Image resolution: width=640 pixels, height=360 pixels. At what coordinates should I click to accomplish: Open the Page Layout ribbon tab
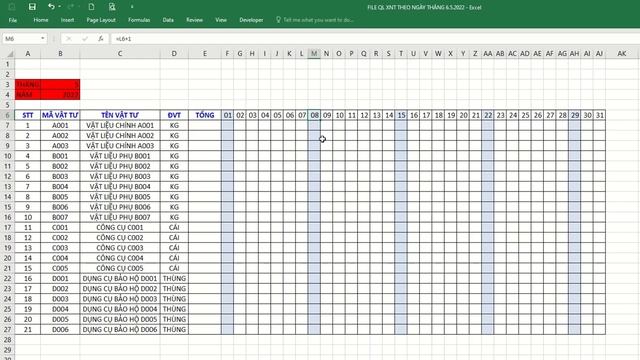point(101,20)
